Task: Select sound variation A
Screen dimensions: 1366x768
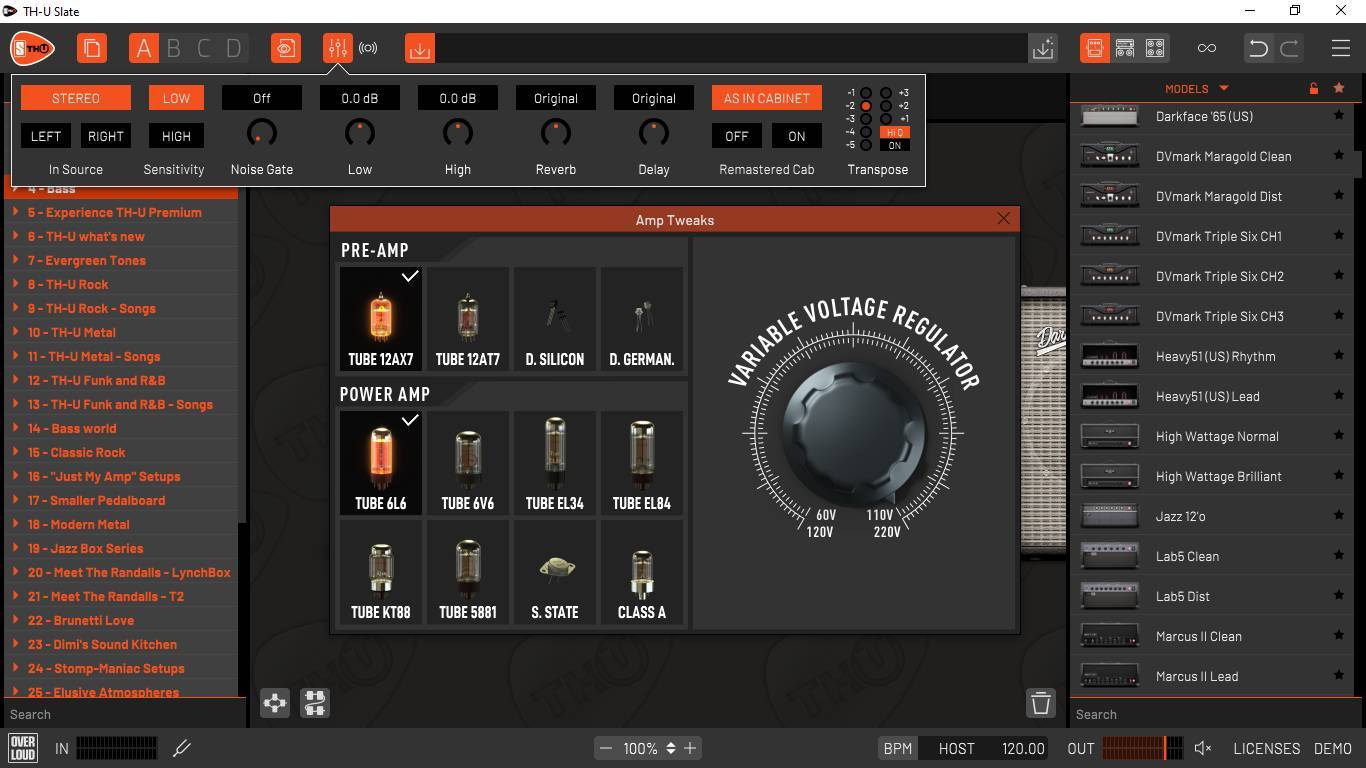Action: (144, 48)
